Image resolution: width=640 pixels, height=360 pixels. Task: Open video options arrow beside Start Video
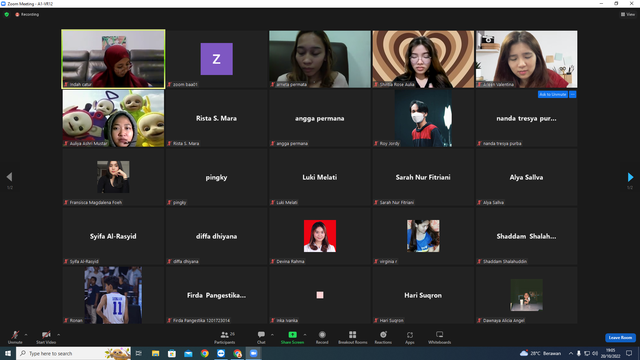pos(59,335)
